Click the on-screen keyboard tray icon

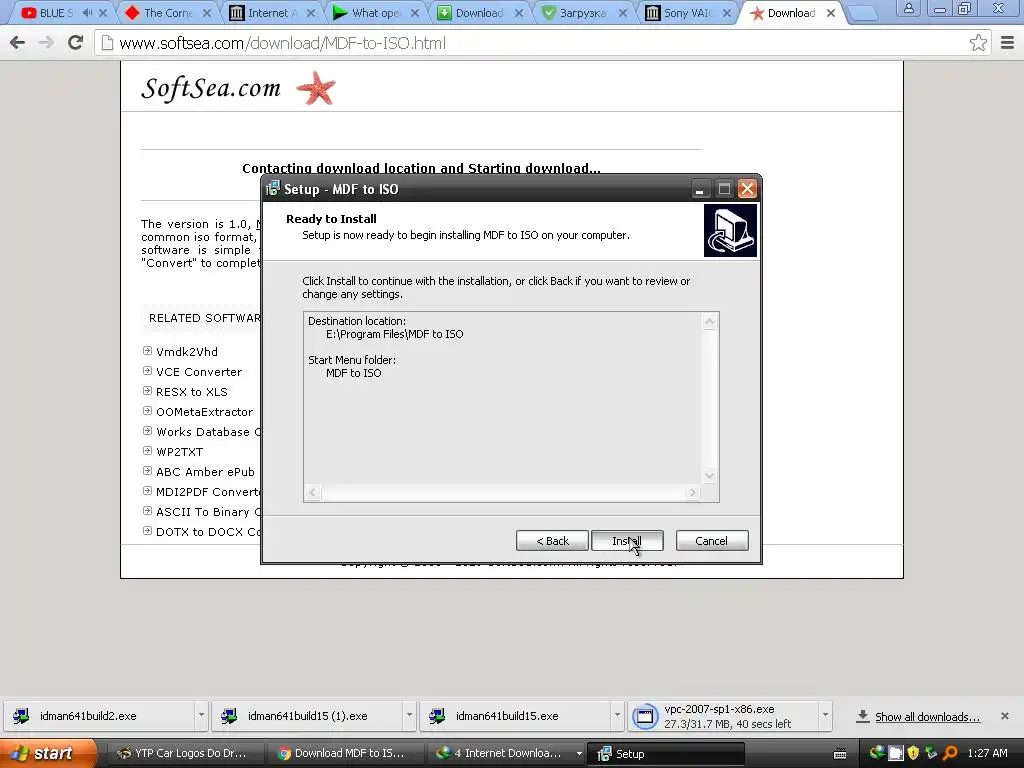tap(840, 754)
